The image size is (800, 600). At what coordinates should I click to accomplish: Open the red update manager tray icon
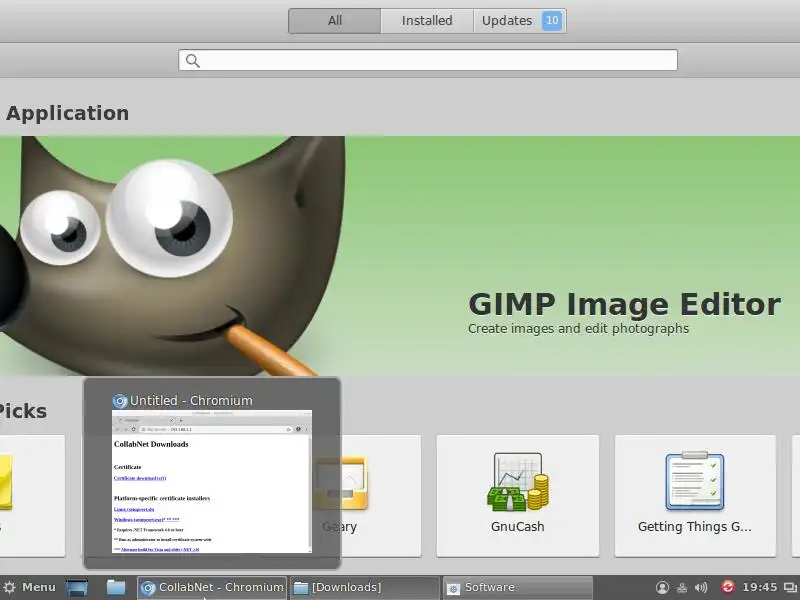click(727, 587)
